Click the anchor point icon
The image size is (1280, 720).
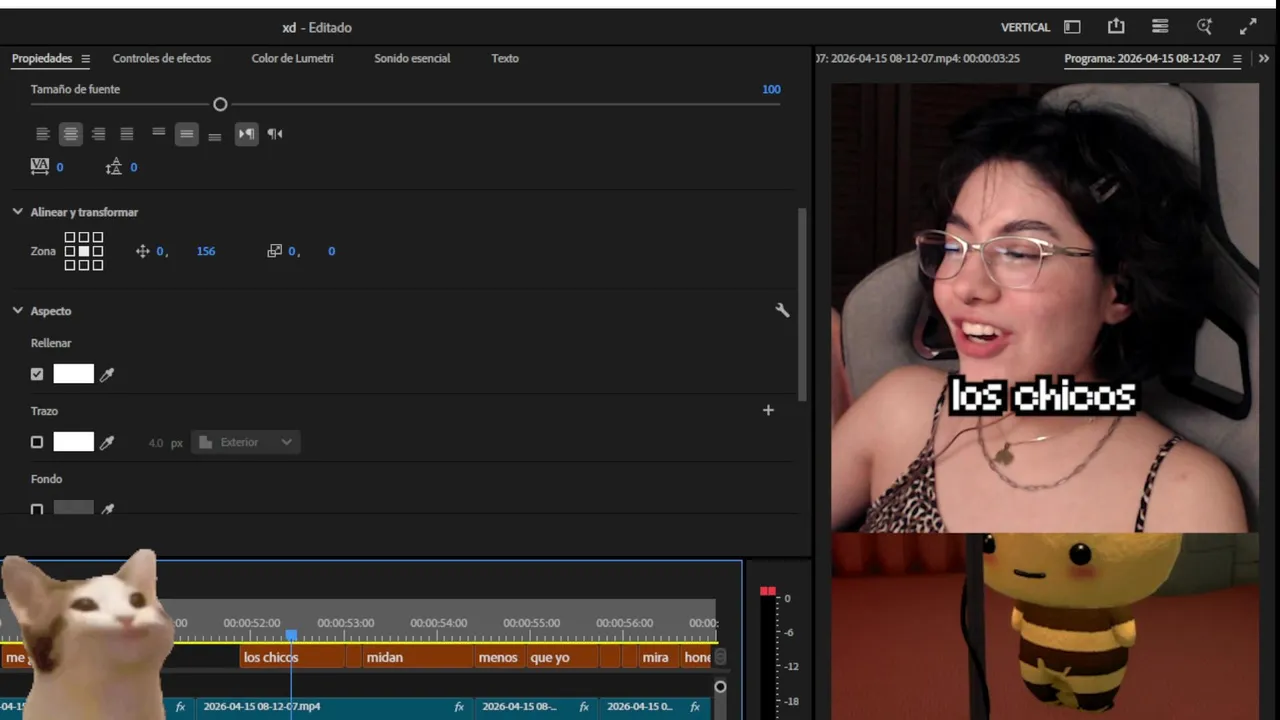[274, 251]
